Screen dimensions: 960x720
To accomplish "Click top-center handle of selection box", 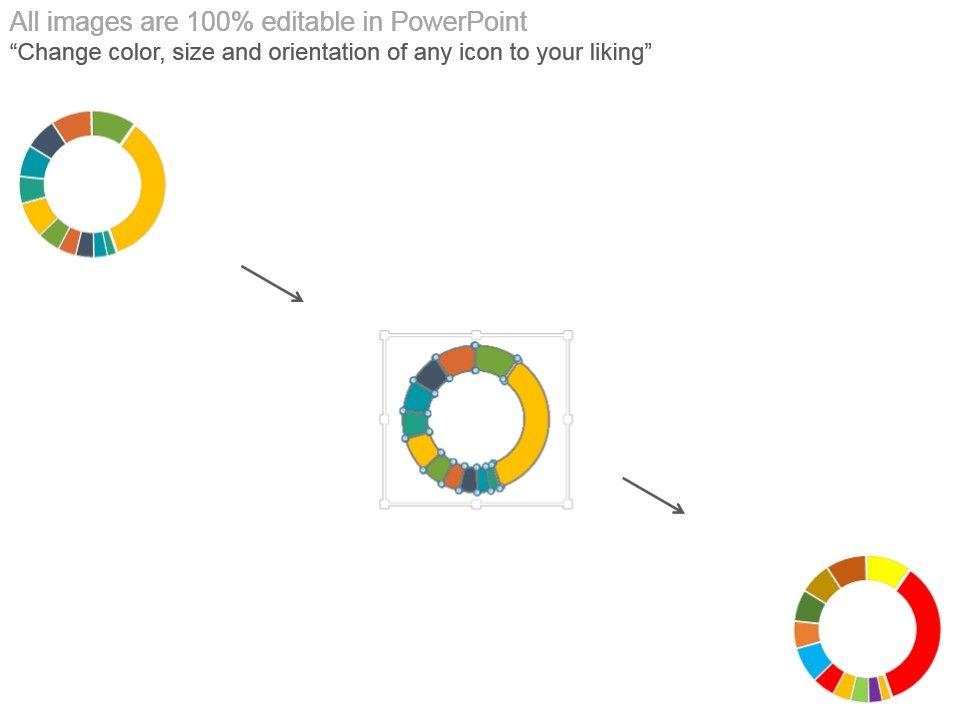I will 476,335.
